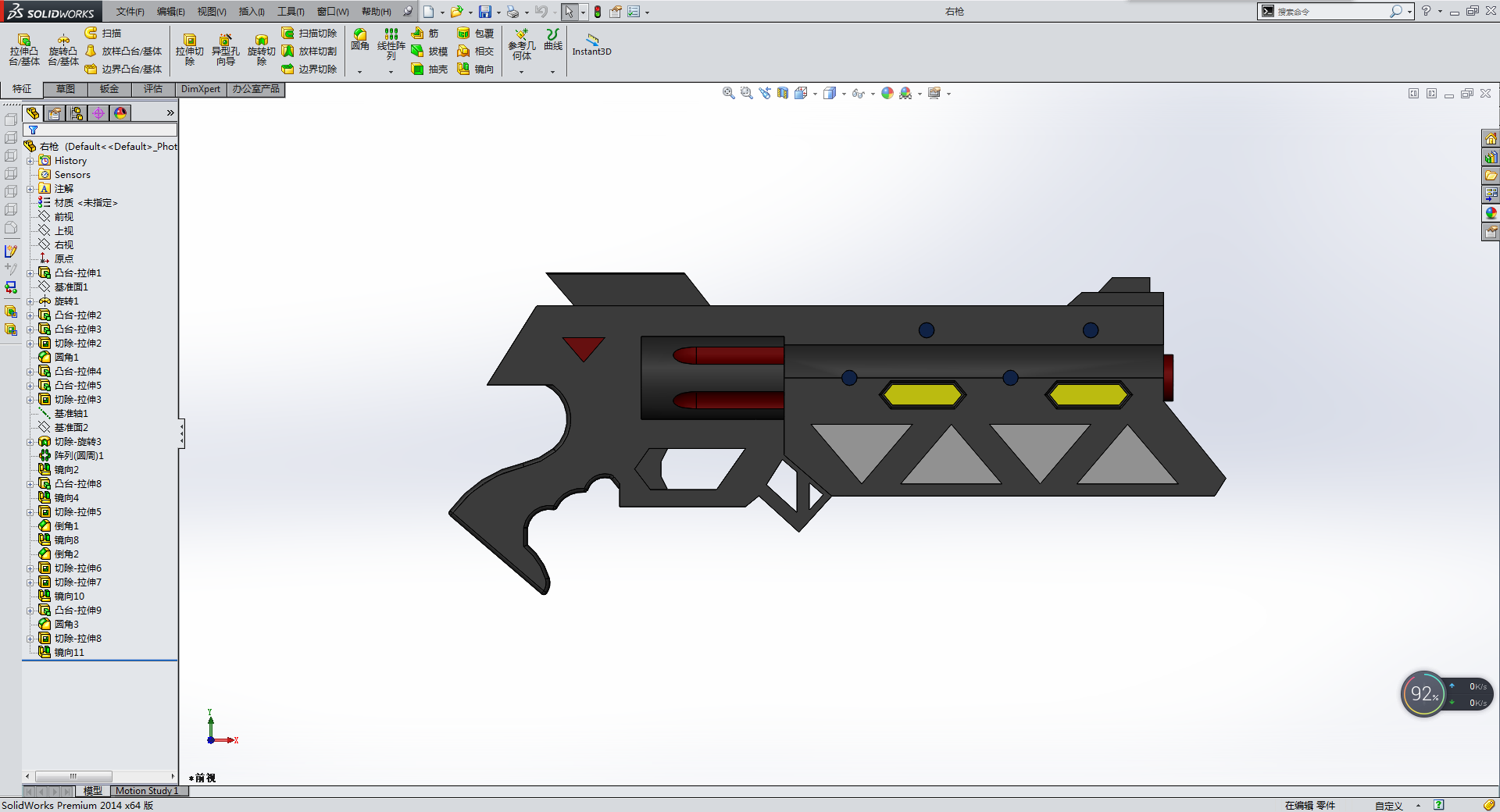1500x812 pixels.
Task: Select 阵列(圆周)1 in feature tree
Action: click(x=79, y=456)
